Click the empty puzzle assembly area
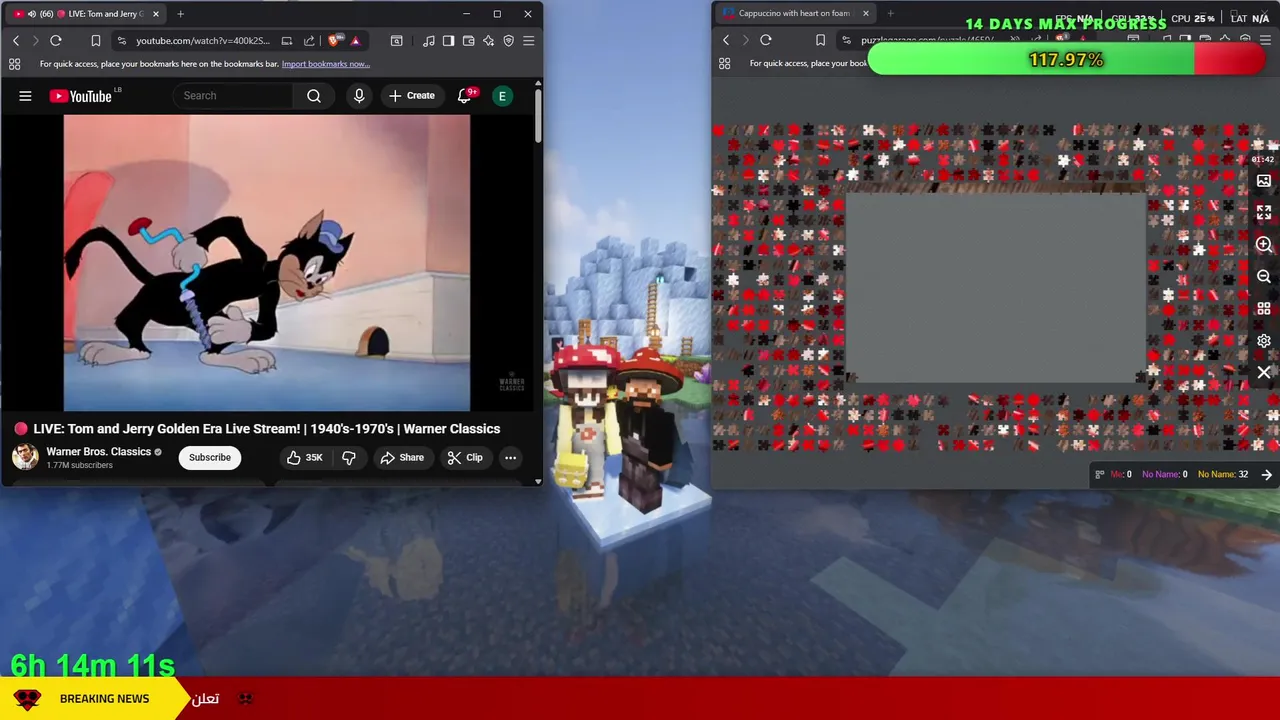 (996, 287)
